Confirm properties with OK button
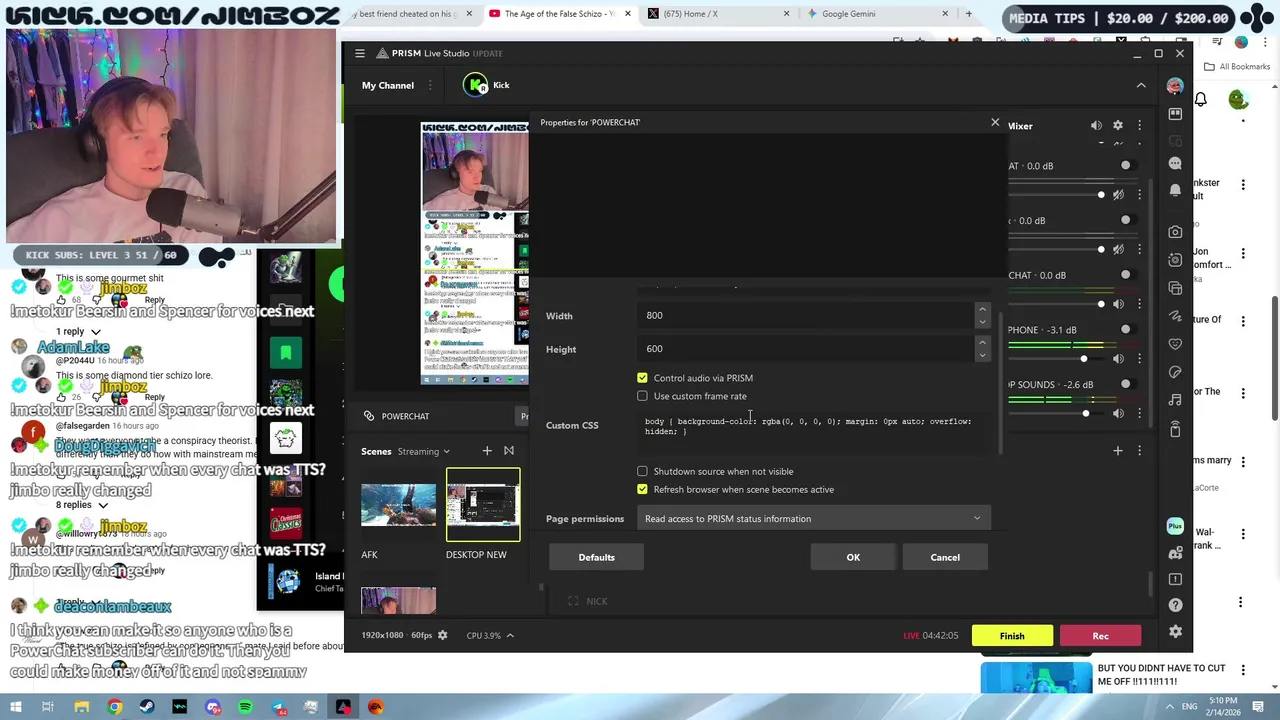Screen dimensions: 1280x720 tap(853, 557)
